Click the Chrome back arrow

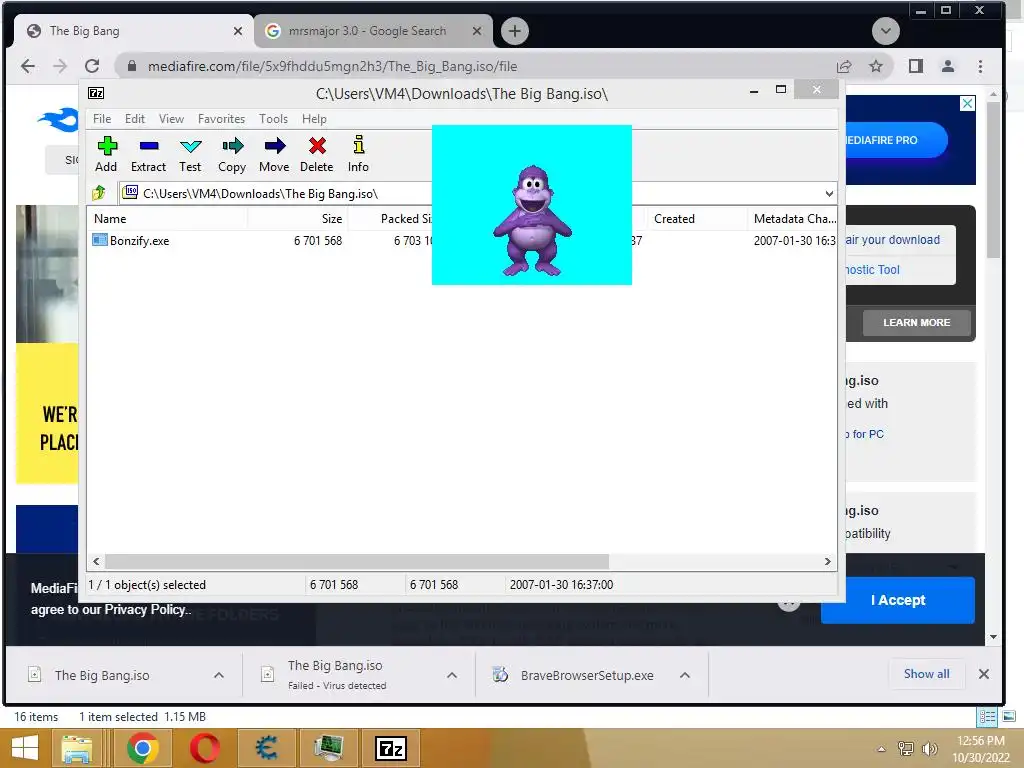27,66
